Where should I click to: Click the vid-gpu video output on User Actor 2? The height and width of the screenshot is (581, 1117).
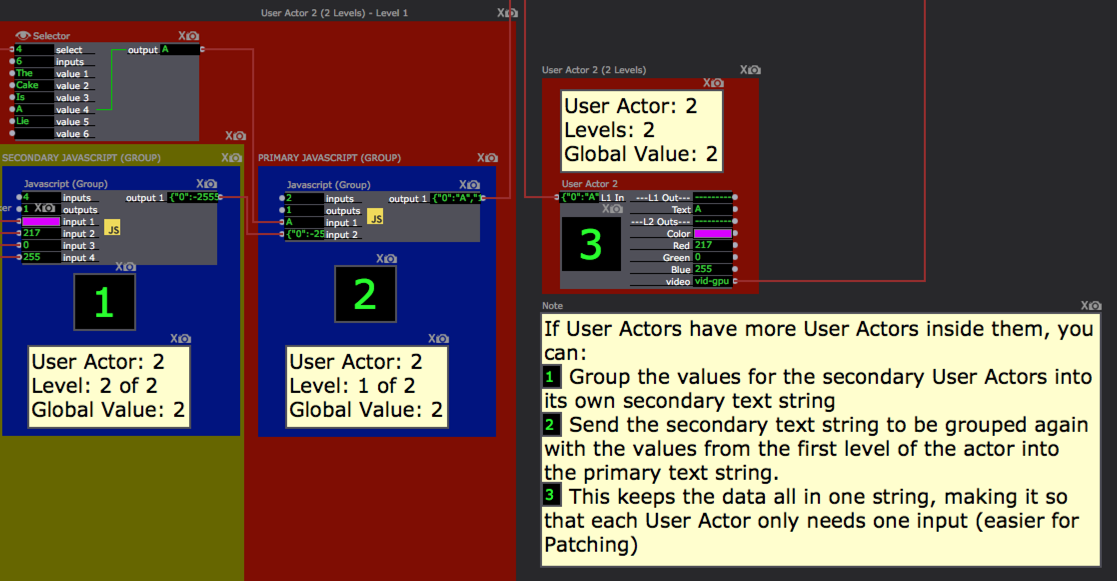pyautogui.click(x=712, y=282)
